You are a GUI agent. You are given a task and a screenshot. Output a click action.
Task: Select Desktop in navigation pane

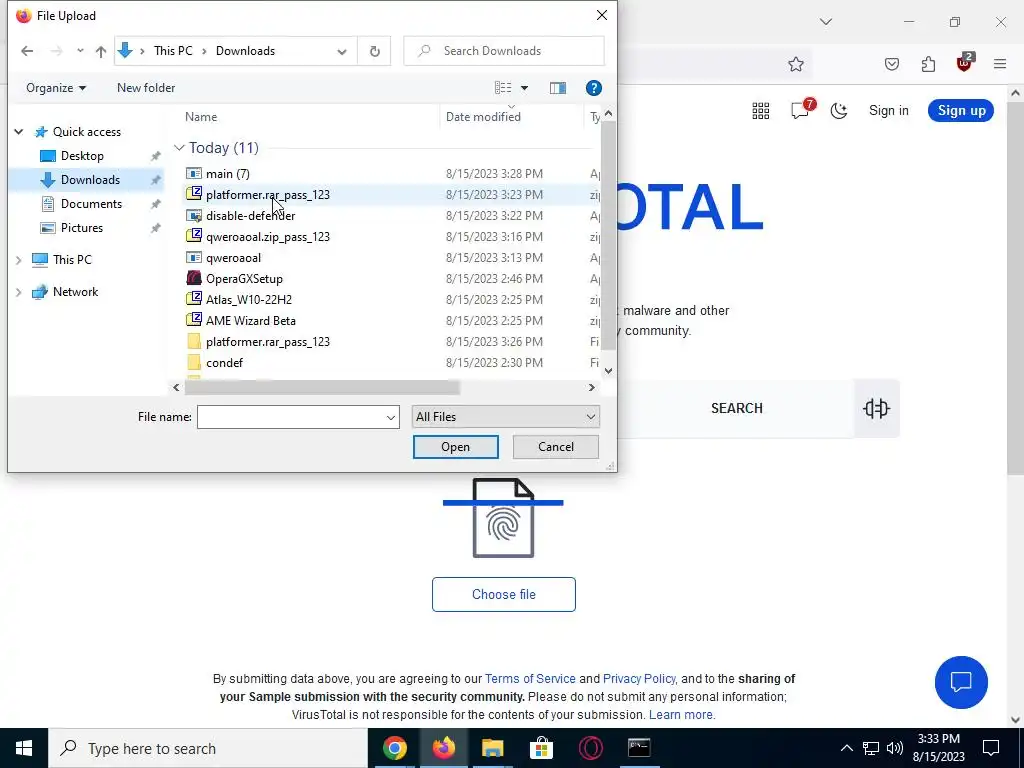(x=82, y=155)
